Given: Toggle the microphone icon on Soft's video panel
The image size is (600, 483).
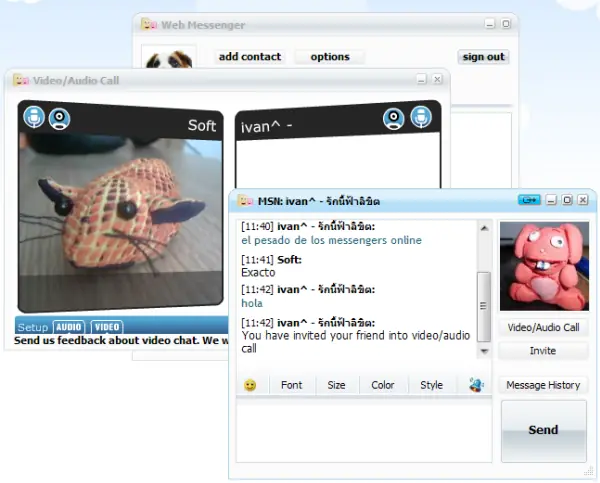Looking at the screenshot, I should click(x=34, y=117).
